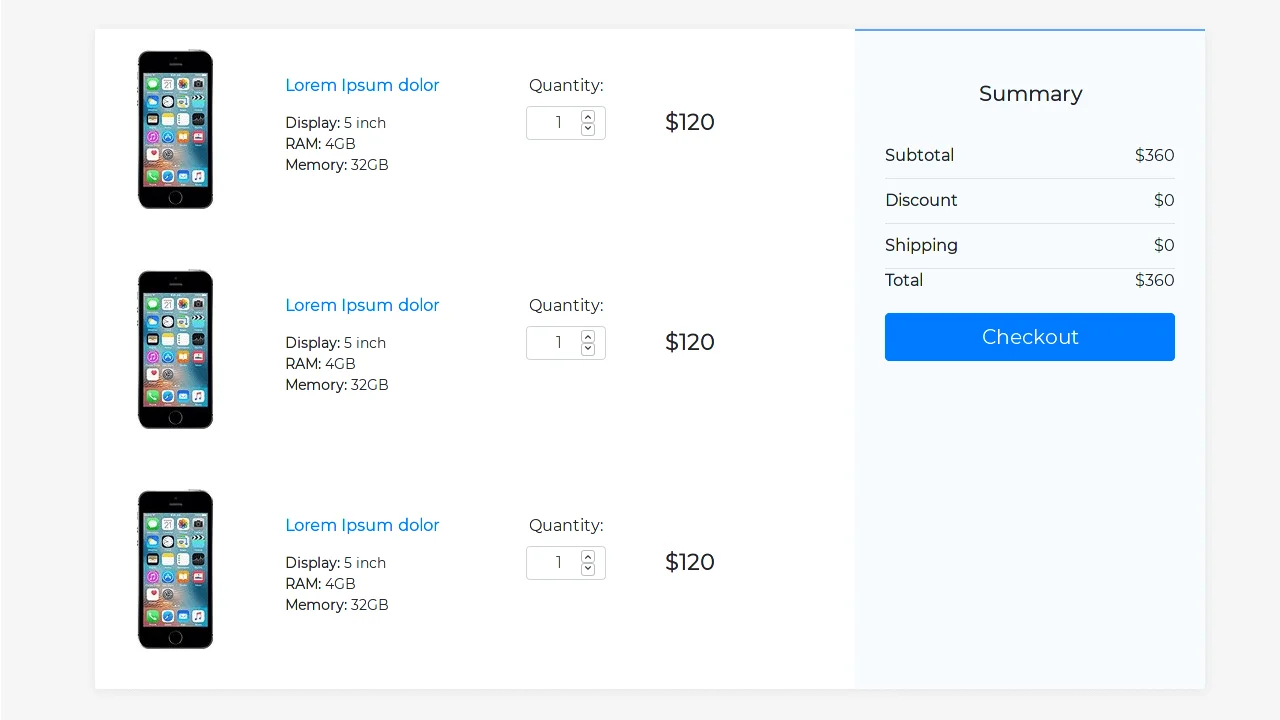This screenshot has height=720, width=1280.
Task: Click the Shipping row in the Summary
Action: click(1029, 245)
